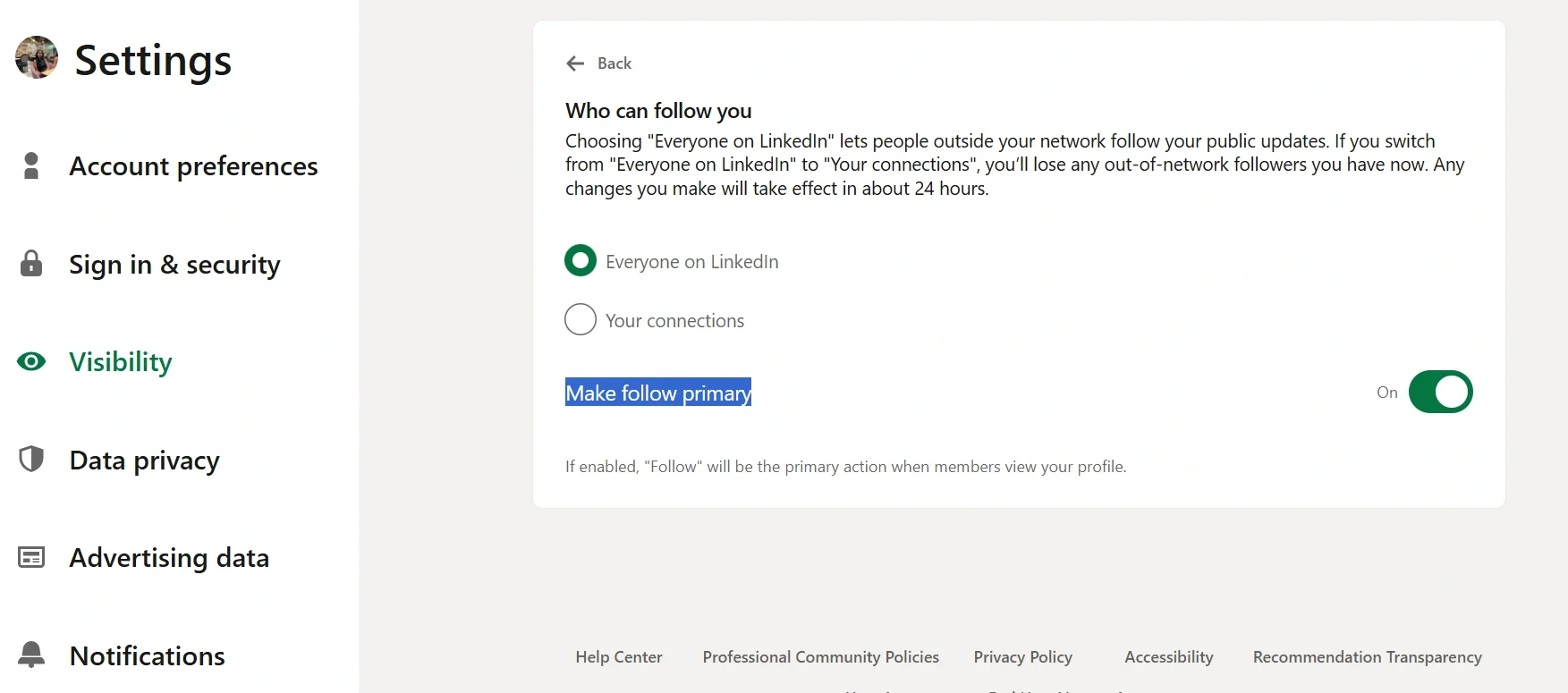
Task: Open Notifications settings from the sidebar
Action: coord(147,655)
